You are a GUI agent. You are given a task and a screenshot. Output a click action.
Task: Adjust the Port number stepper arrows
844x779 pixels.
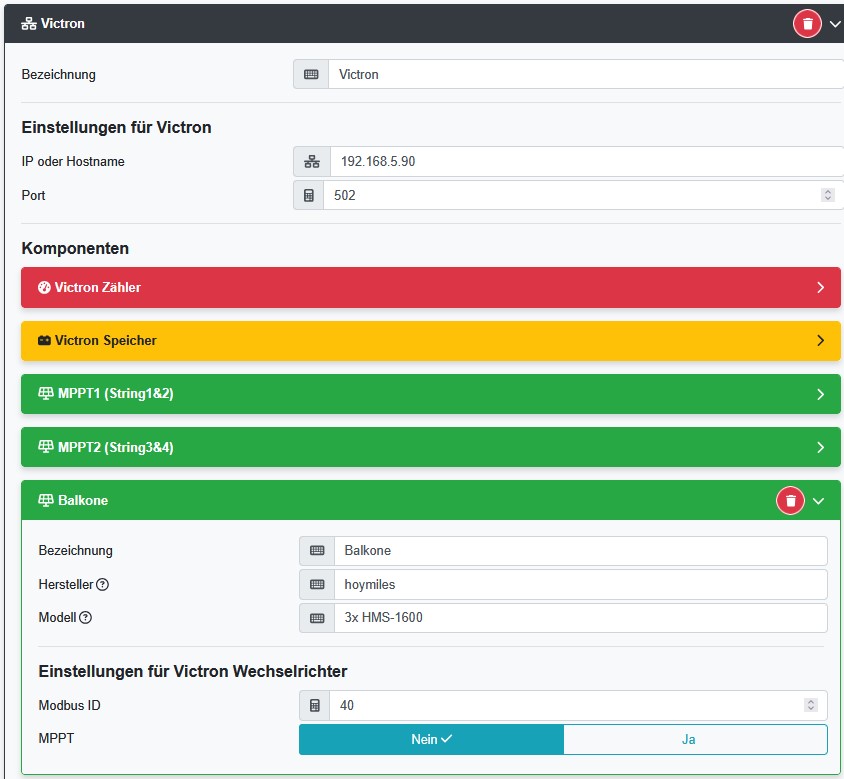point(827,196)
